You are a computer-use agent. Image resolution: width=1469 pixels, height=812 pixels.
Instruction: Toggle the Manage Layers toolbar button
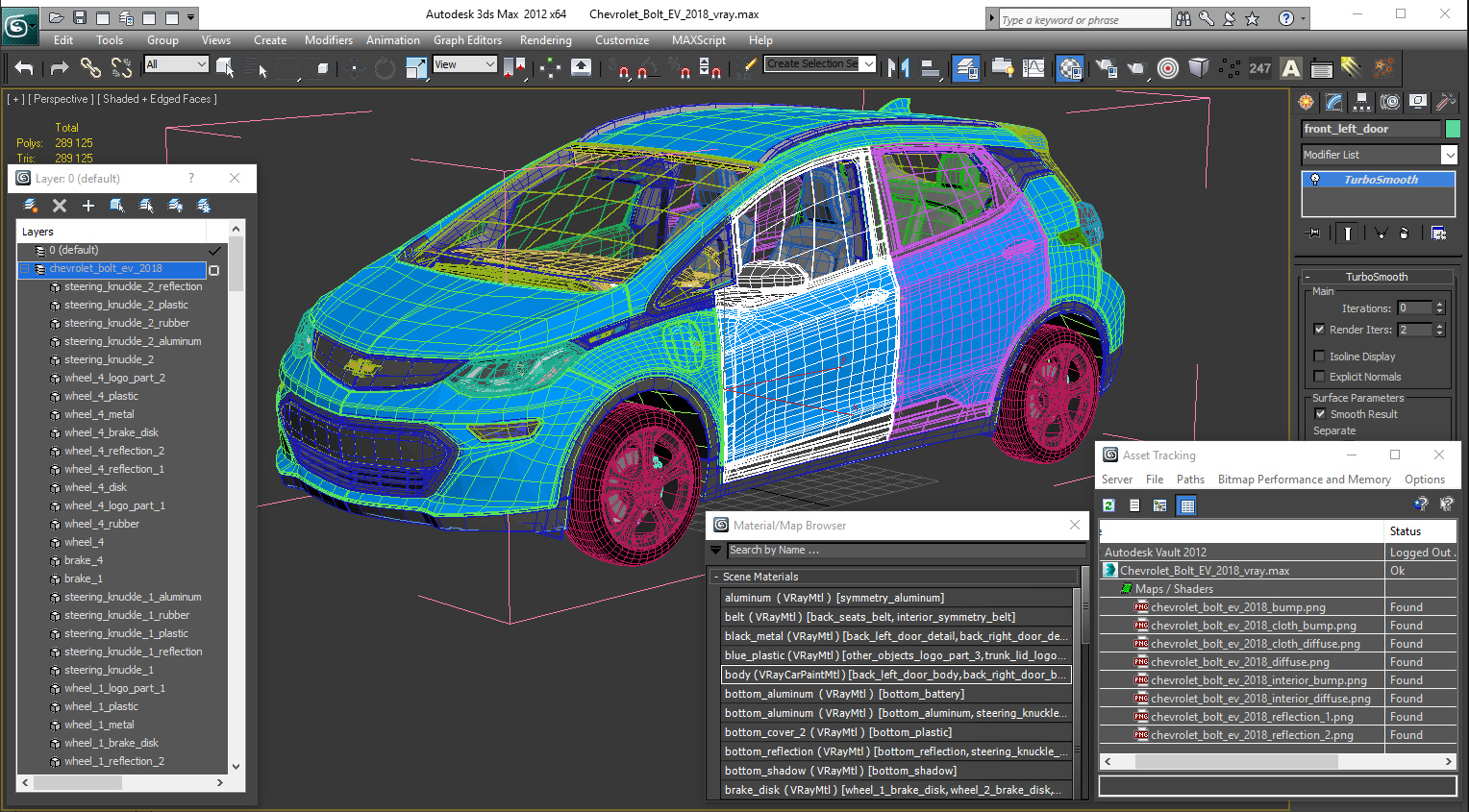click(966, 67)
